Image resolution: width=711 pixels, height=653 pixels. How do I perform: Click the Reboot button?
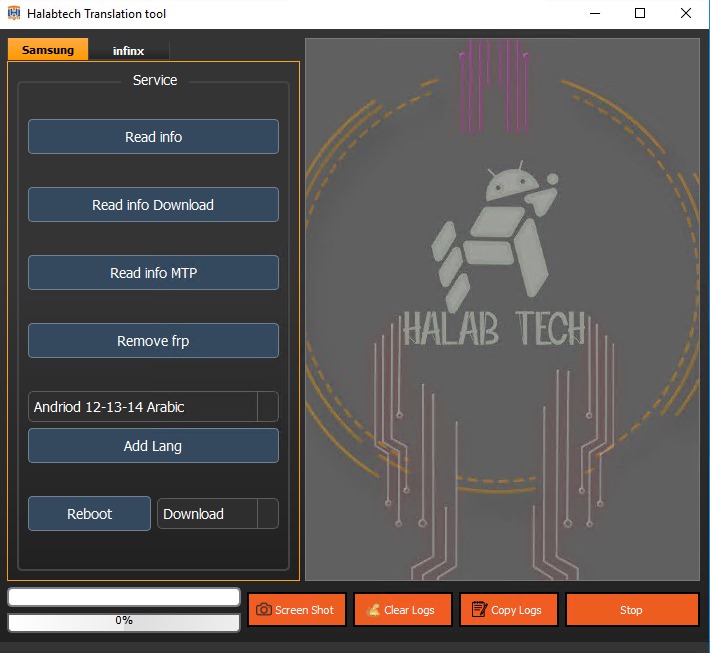point(89,513)
